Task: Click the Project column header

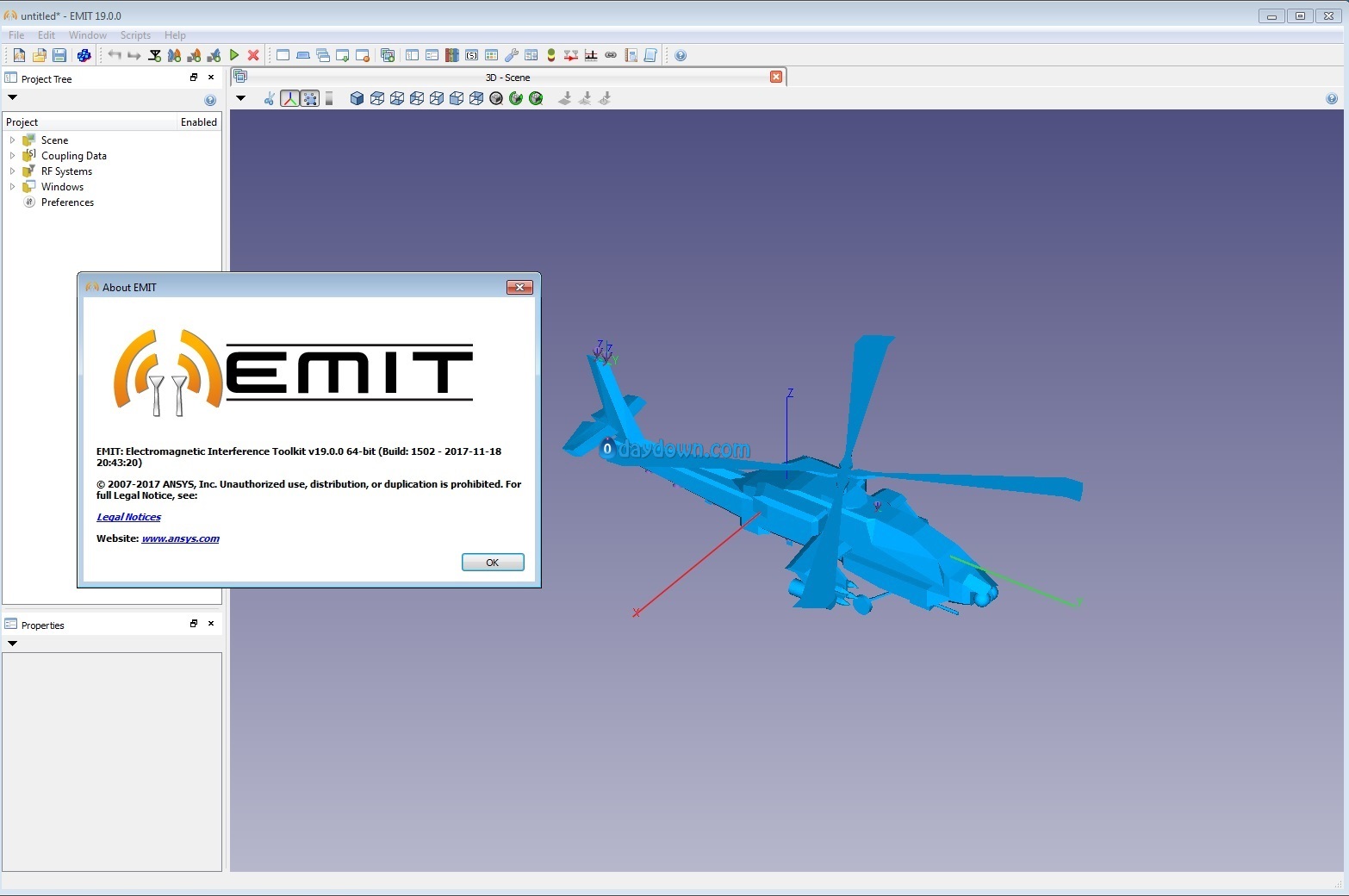Action: coord(90,122)
